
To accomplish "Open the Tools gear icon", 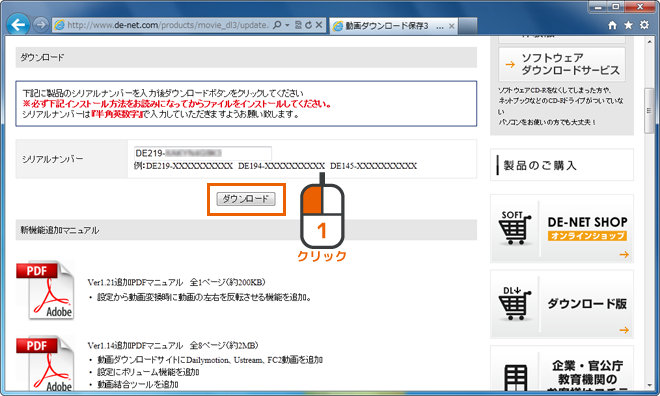I will 644,25.
